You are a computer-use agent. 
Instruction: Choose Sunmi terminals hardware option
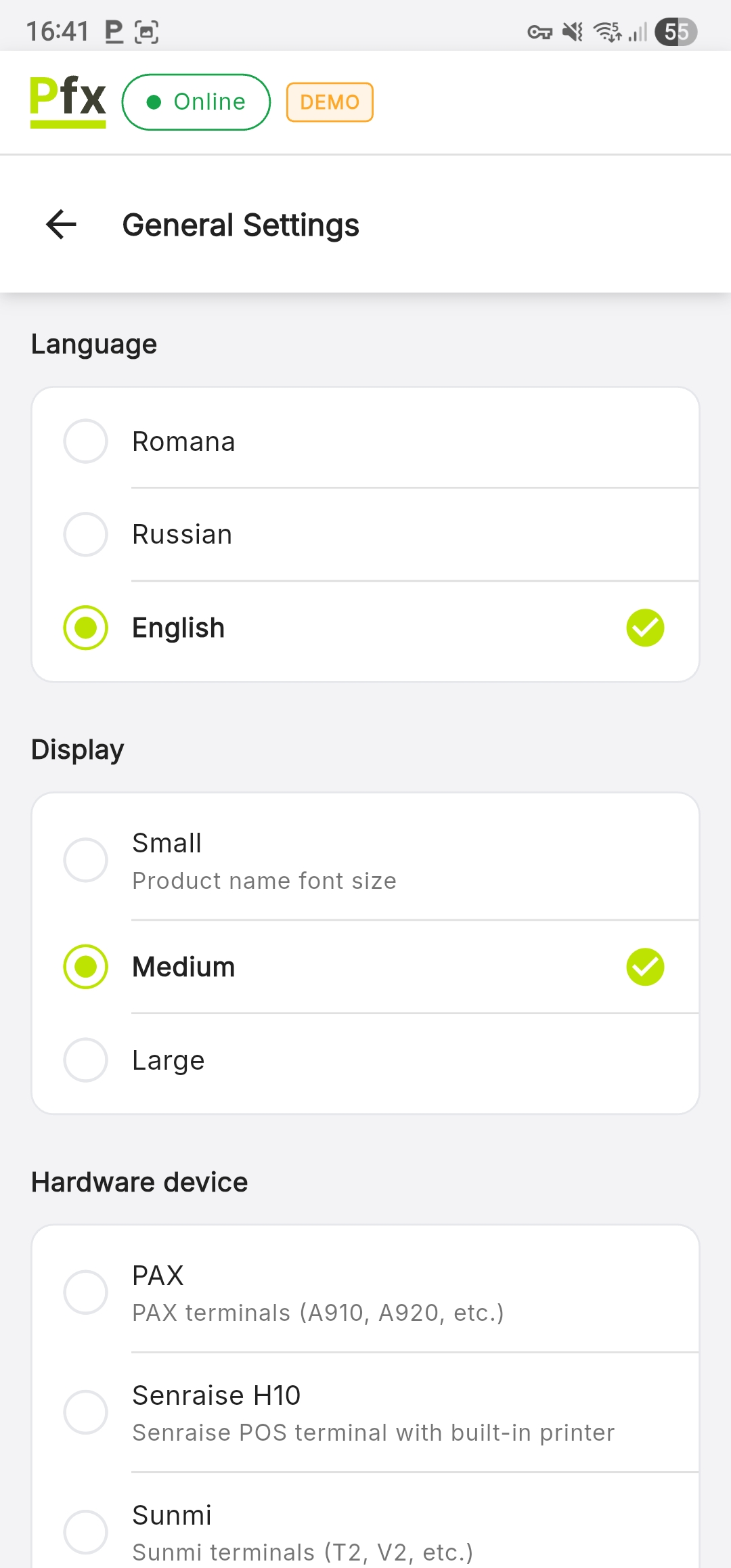pos(86,1531)
